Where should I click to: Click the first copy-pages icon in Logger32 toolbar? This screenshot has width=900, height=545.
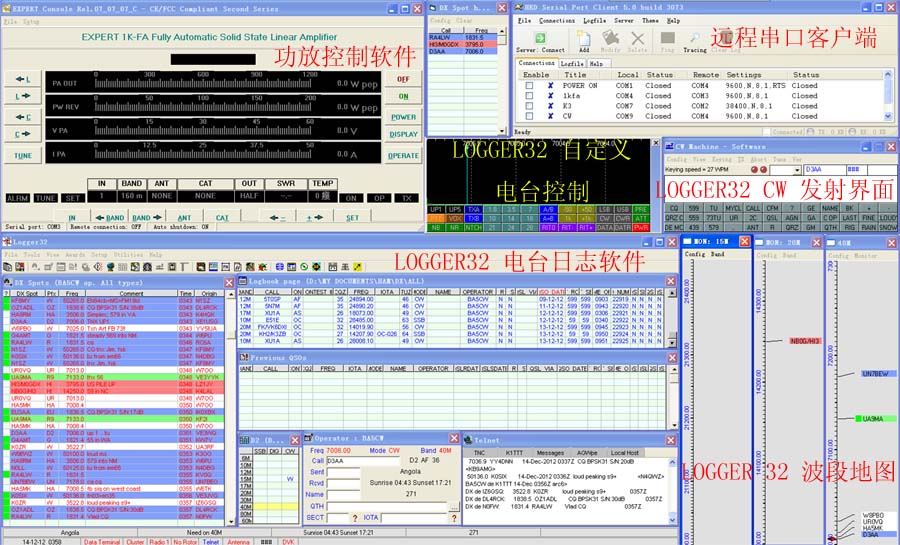(x=7, y=267)
